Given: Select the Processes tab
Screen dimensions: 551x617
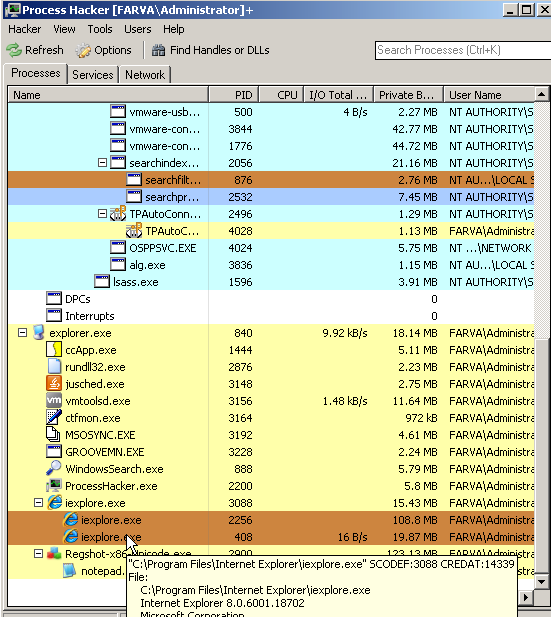Looking at the screenshot, I should click(36, 73).
